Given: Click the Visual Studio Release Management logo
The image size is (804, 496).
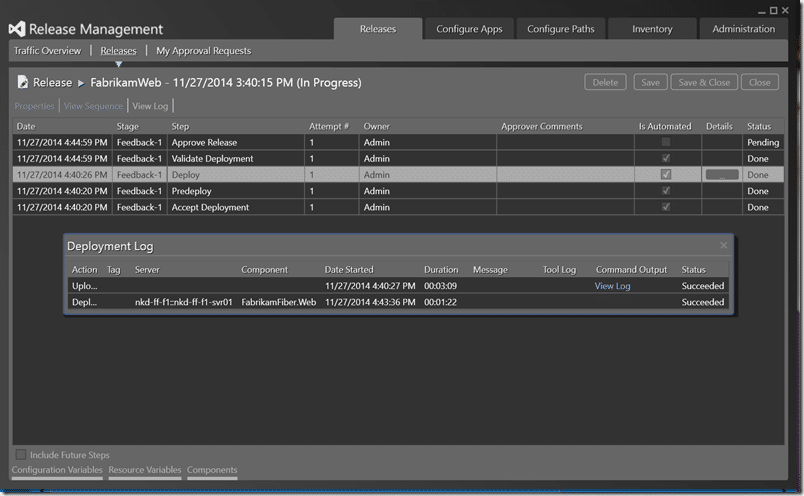Looking at the screenshot, I should pyautogui.click(x=17, y=29).
